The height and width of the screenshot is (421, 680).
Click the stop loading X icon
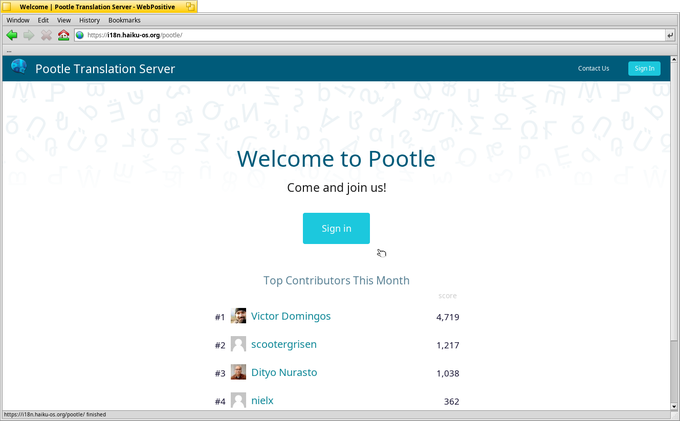(46, 35)
